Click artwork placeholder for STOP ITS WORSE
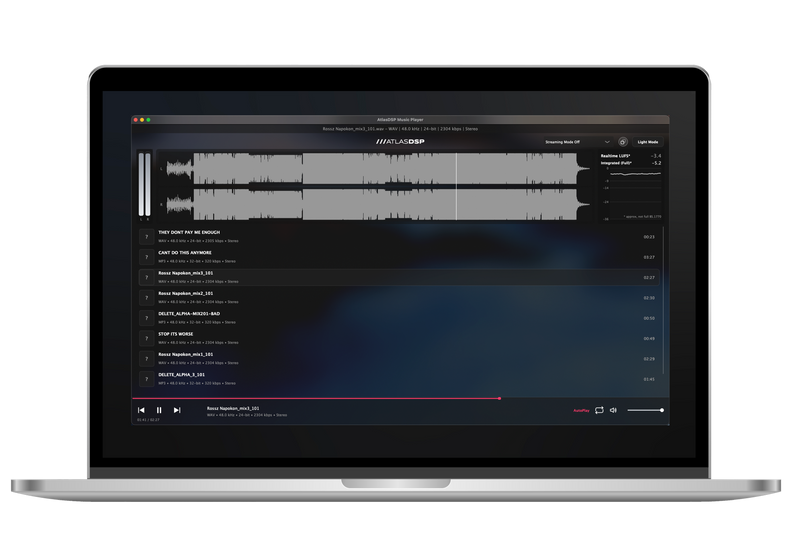Screen dimensions: 800x533 click(x=146, y=339)
